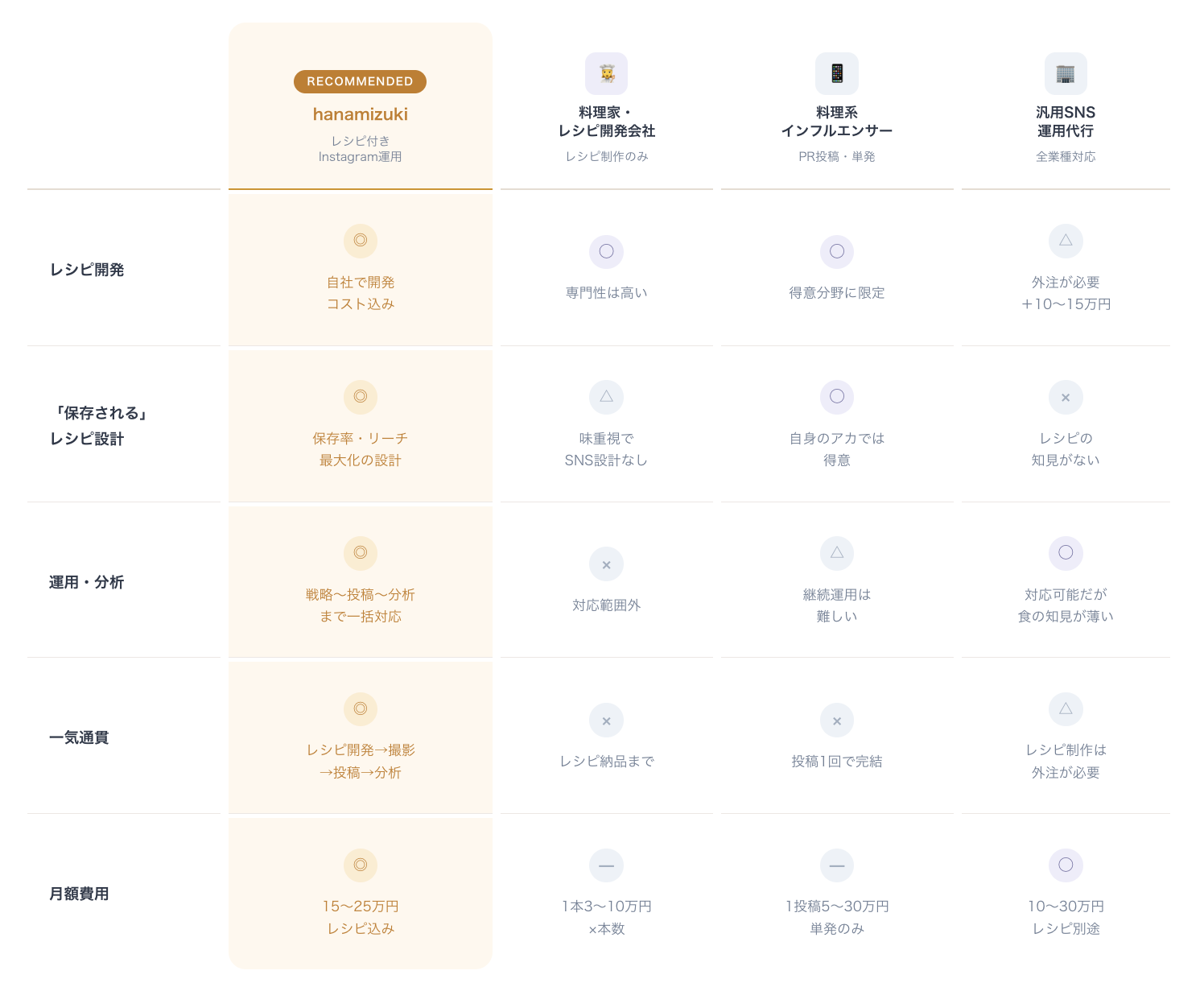Click the smartphone icon above 料理系インフルエンサー
1204x987 pixels.
click(x=837, y=74)
